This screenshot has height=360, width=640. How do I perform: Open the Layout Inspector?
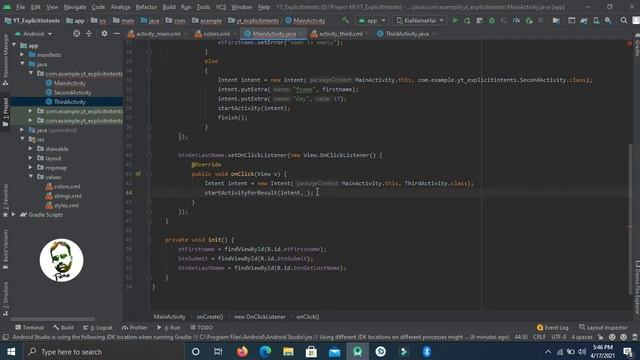coord(603,327)
